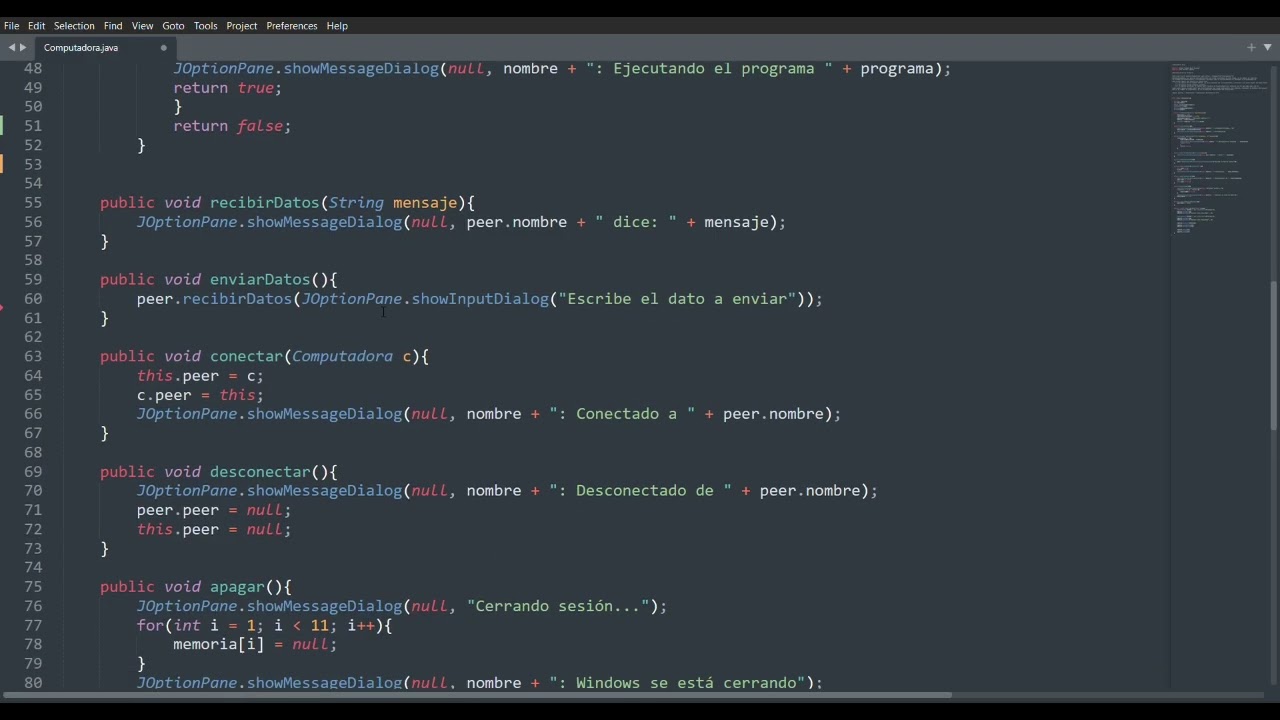Open the File menu
This screenshot has height=720, width=1280.
[12, 26]
